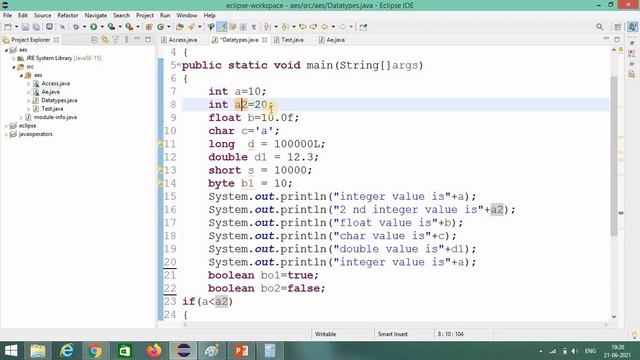This screenshot has width=640, height=360.
Task: Click the Forward navigation arrow
Action: pos(342,27)
